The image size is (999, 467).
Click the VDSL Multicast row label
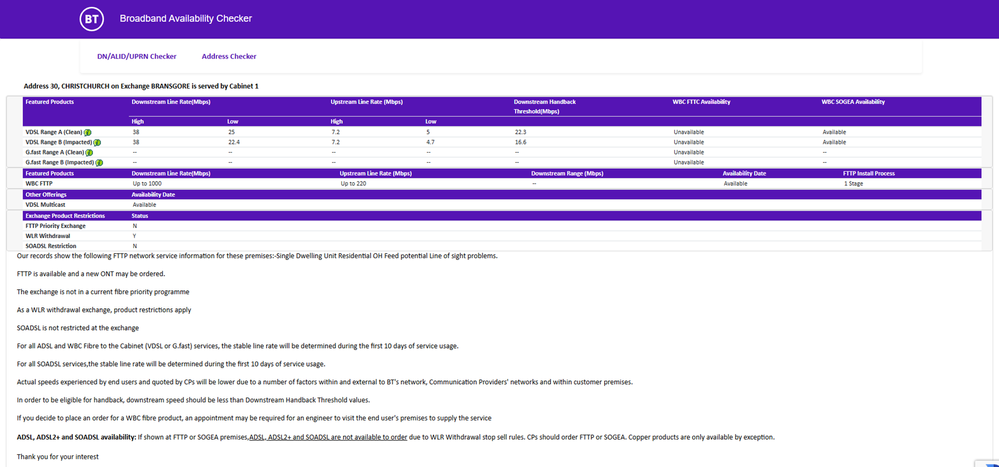pos(47,204)
